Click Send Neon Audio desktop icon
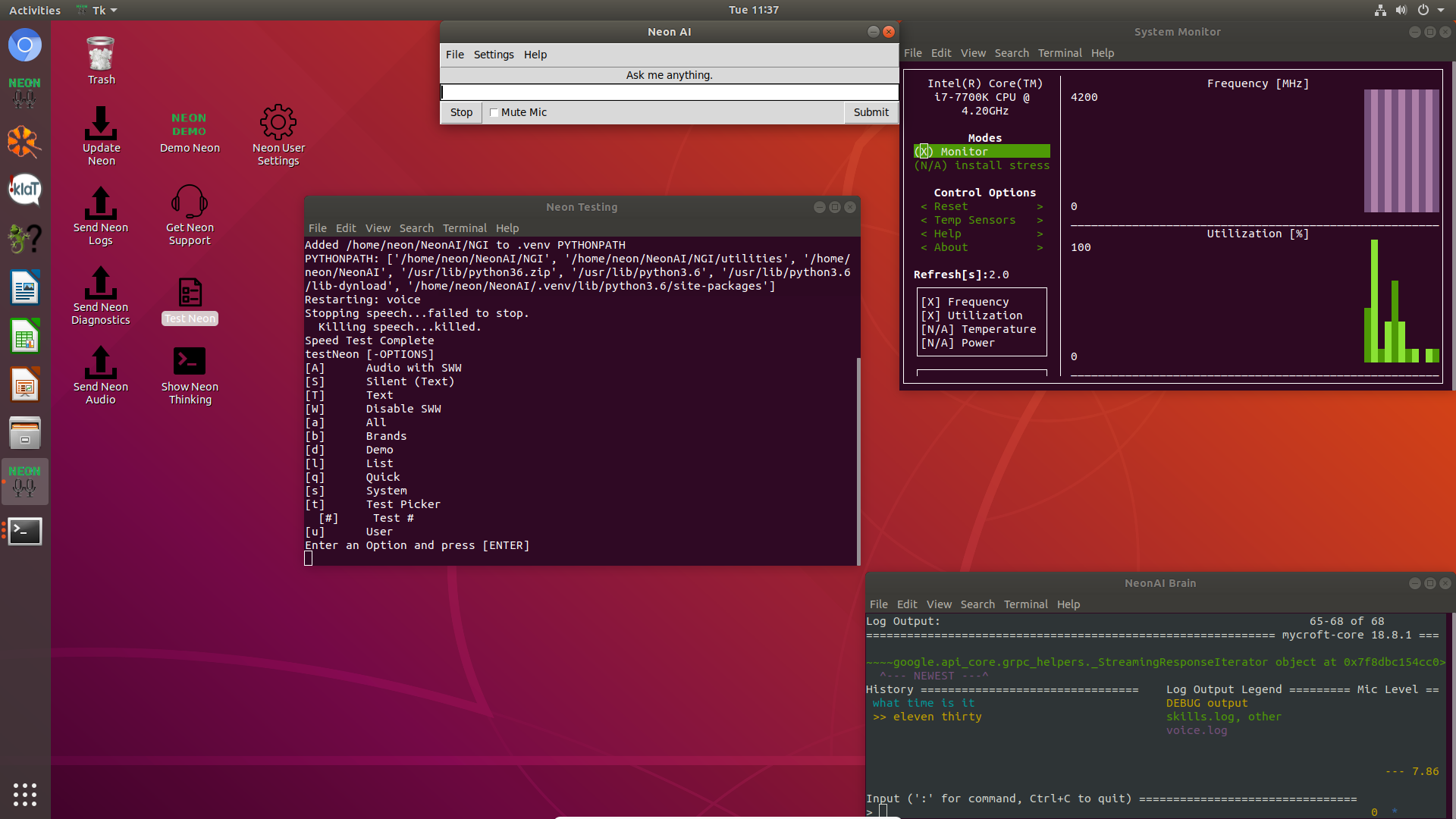Image resolution: width=1456 pixels, height=819 pixels. [x=101, y=375]
